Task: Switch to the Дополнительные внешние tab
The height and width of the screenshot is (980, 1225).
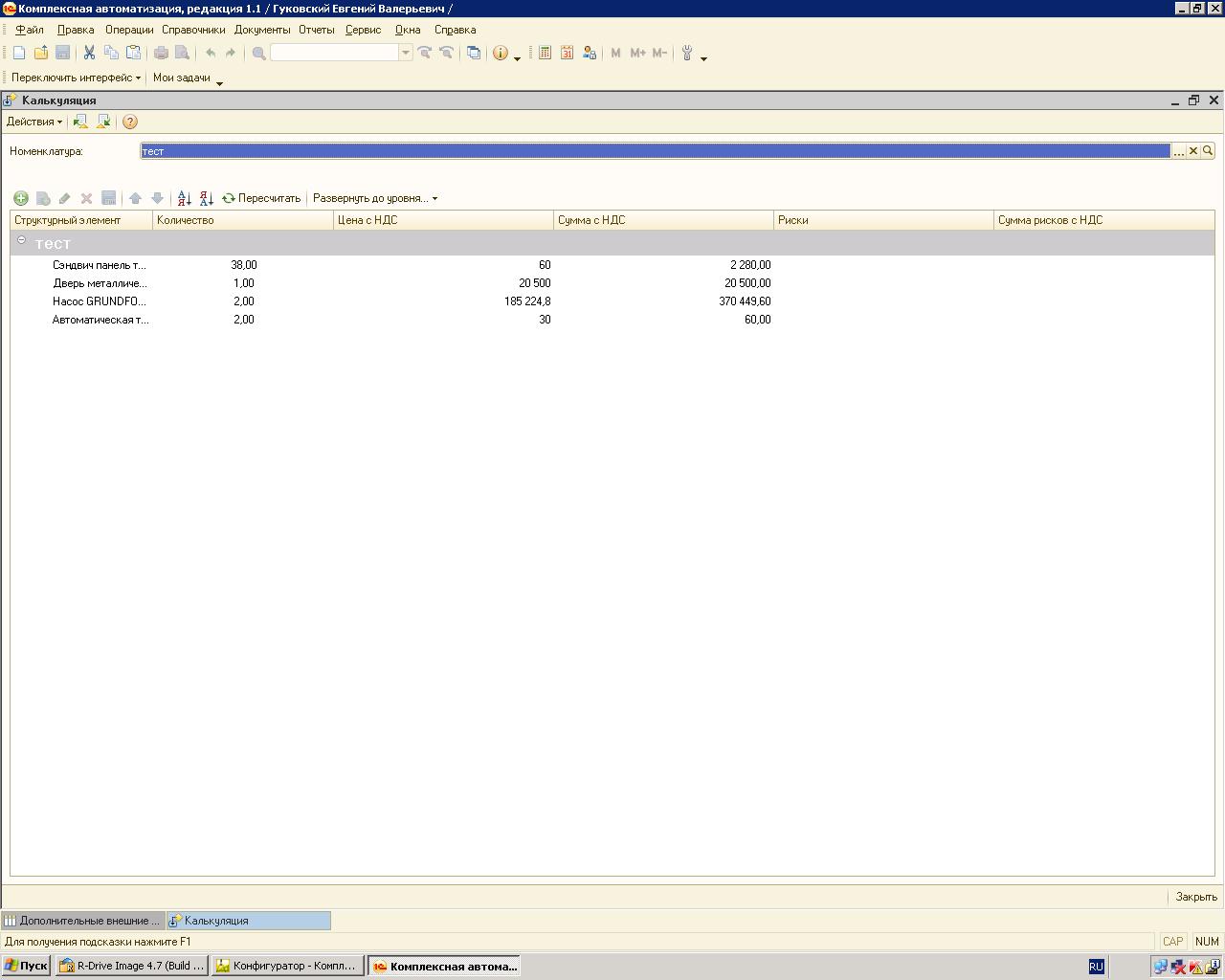Action: pos(83,921)
